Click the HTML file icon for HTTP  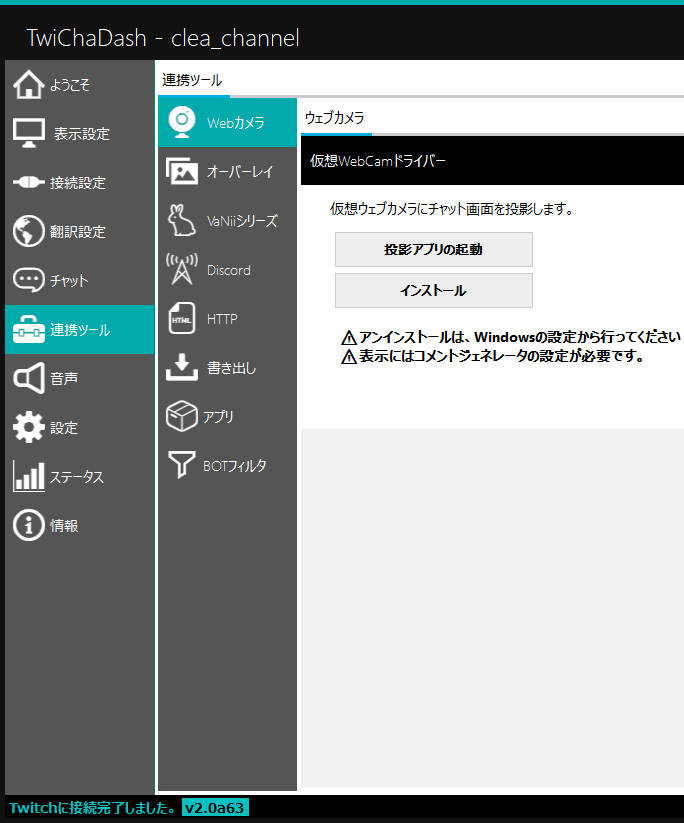[182, 318]
